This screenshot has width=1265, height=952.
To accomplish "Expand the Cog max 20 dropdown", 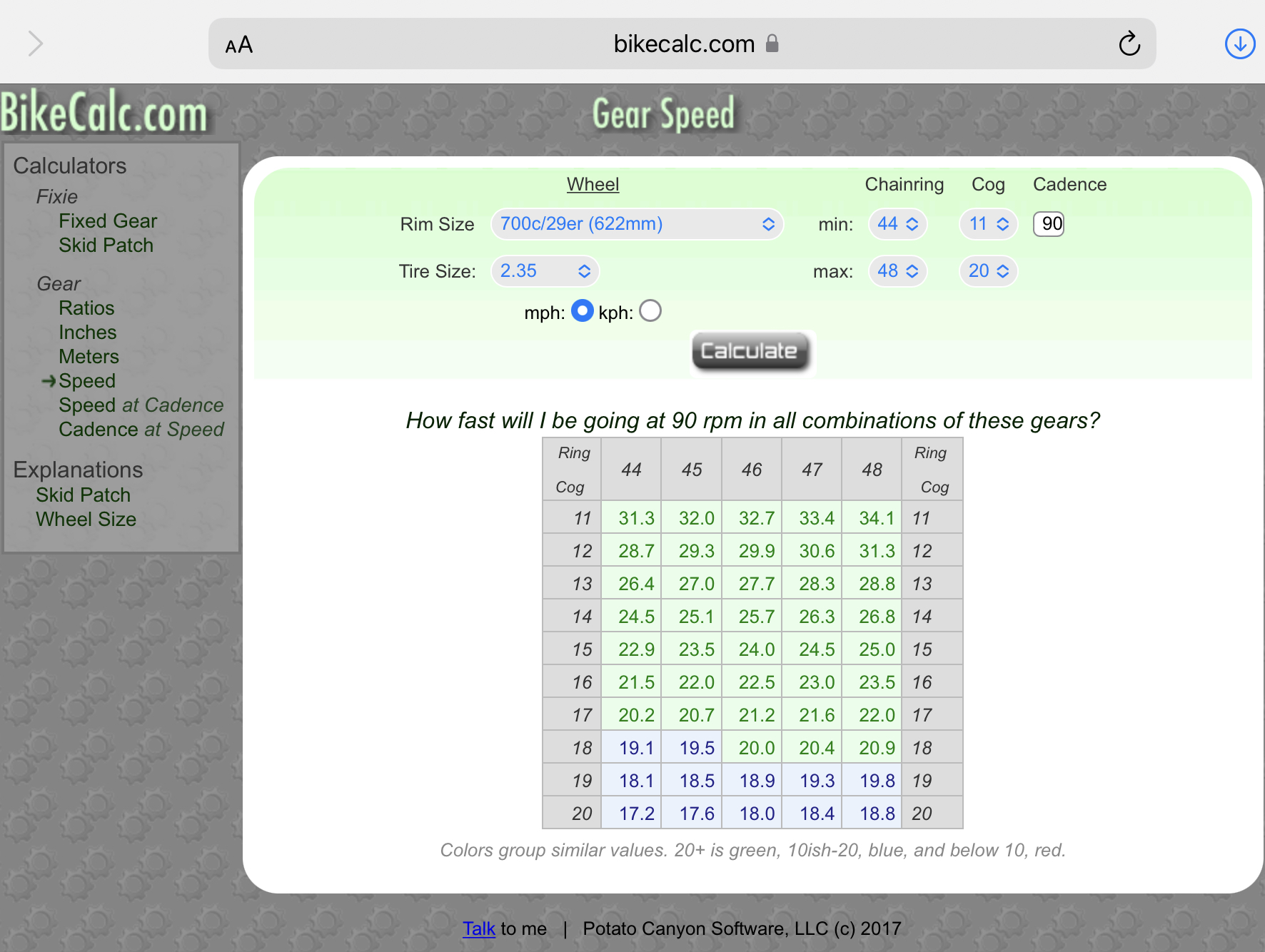I will tap(988, 271).
